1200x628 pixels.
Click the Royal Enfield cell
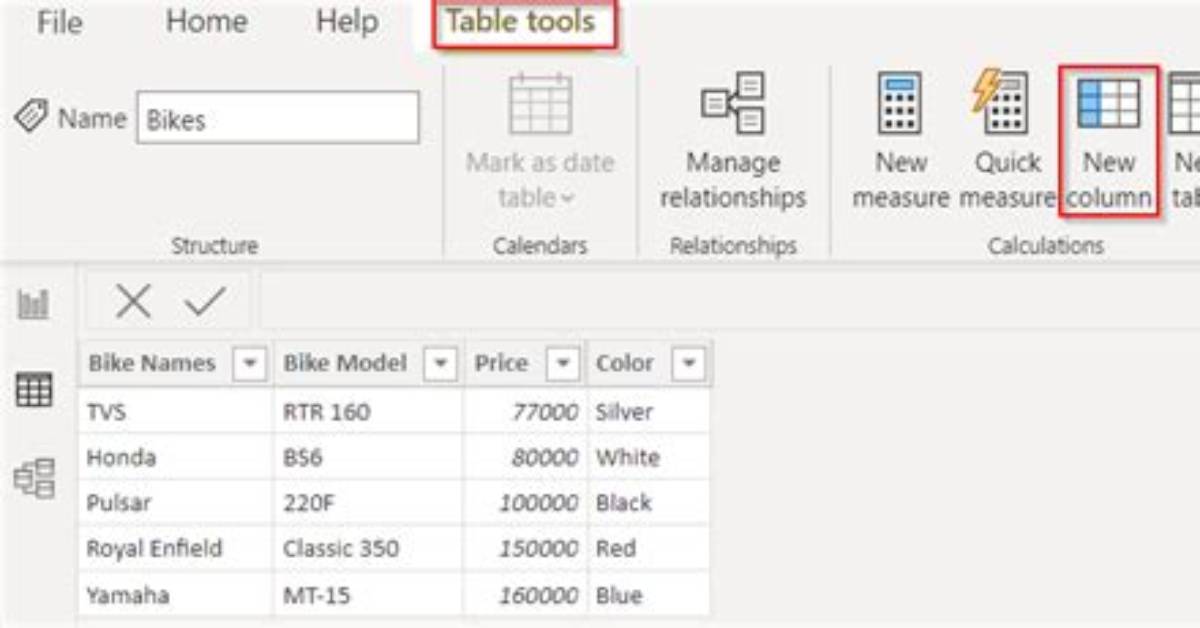tap(175, 549)
